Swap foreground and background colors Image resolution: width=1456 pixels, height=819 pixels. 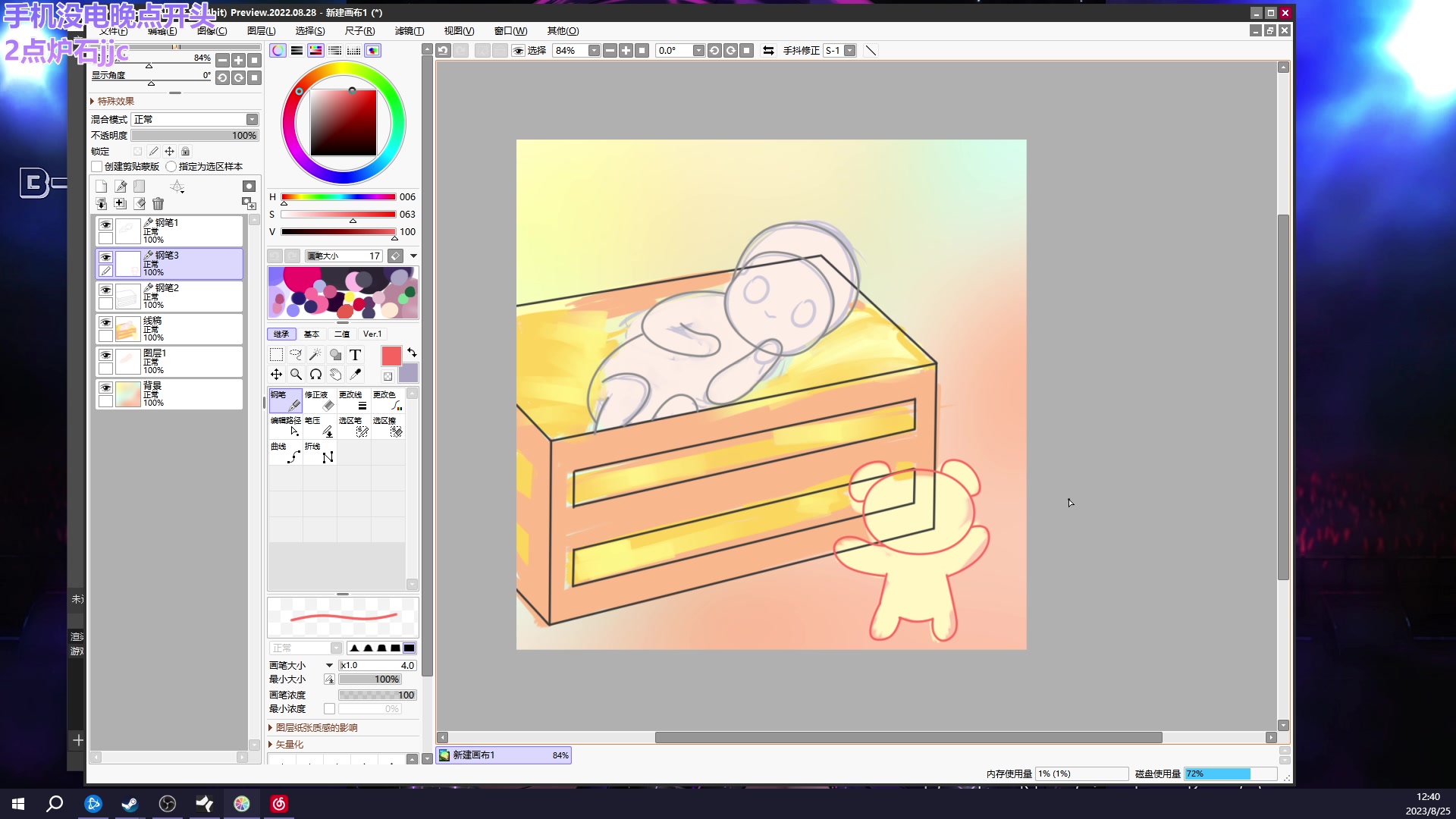412,353
